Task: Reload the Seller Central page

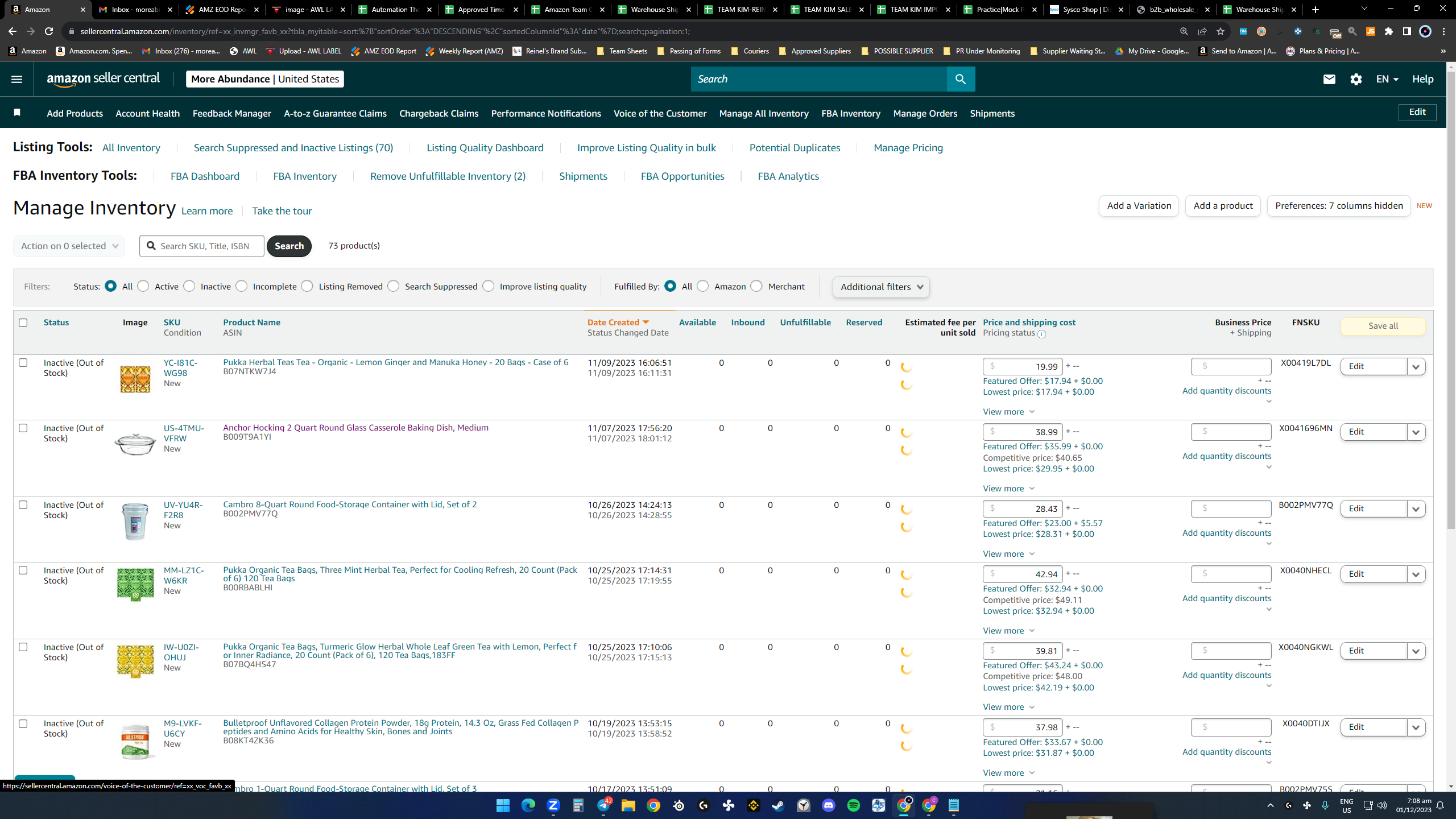Action: pyautogui.click(x=49, y=31)
